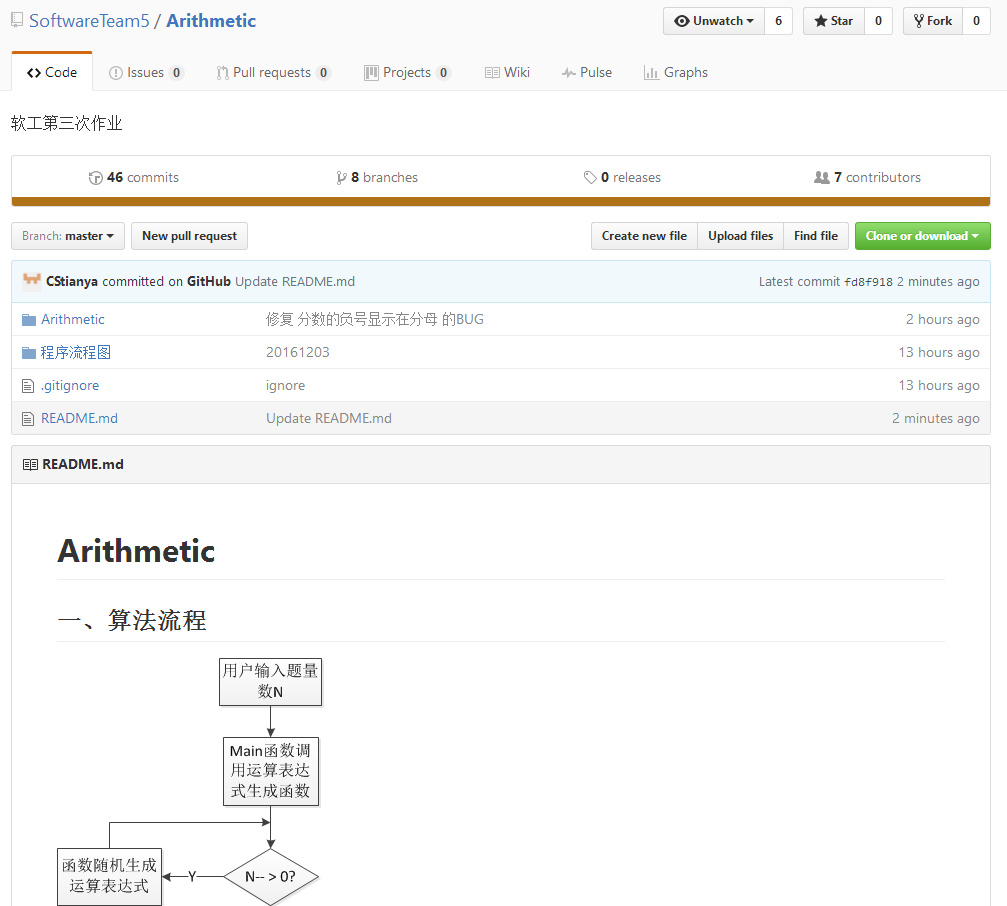Click the commits history clock icon
The image size is (1007, 906).
click(x=96, y=178)
